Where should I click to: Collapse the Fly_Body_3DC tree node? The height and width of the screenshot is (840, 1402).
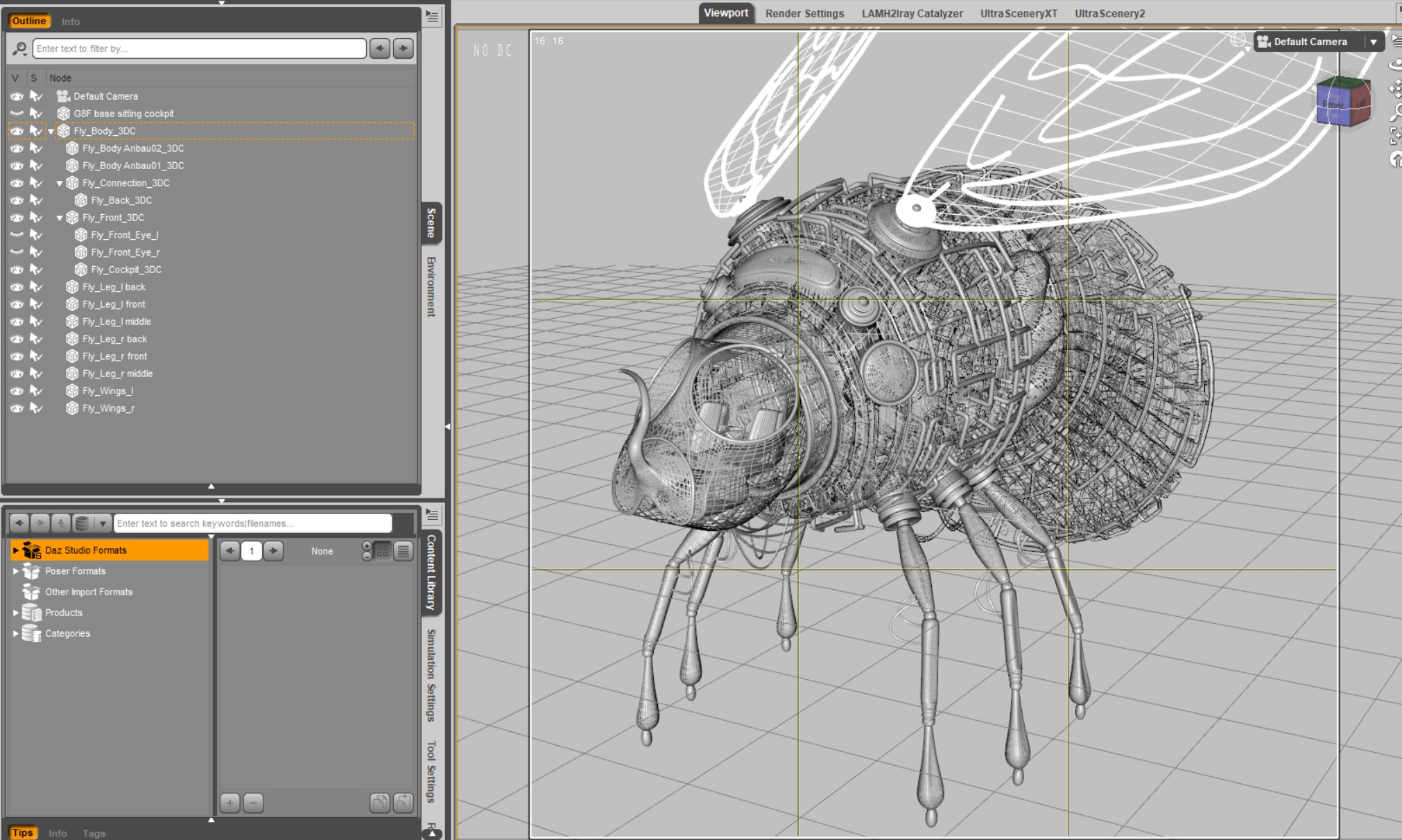[x=51, y=131]
